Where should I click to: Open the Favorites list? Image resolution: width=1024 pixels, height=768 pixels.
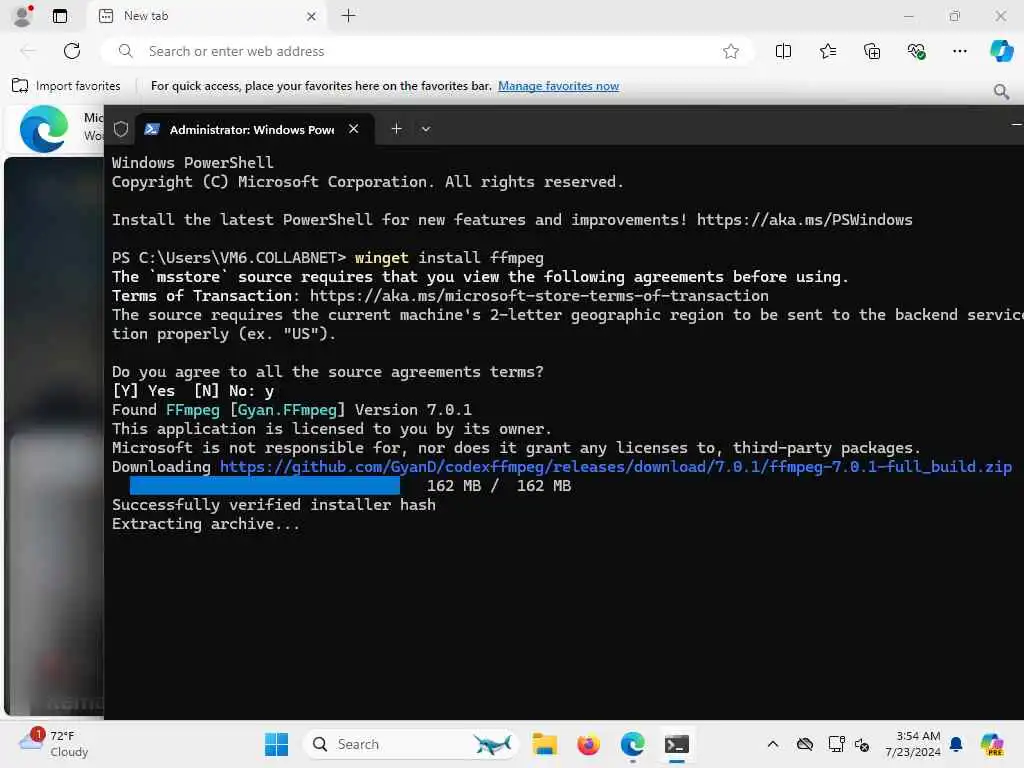[x=827, y=51]
